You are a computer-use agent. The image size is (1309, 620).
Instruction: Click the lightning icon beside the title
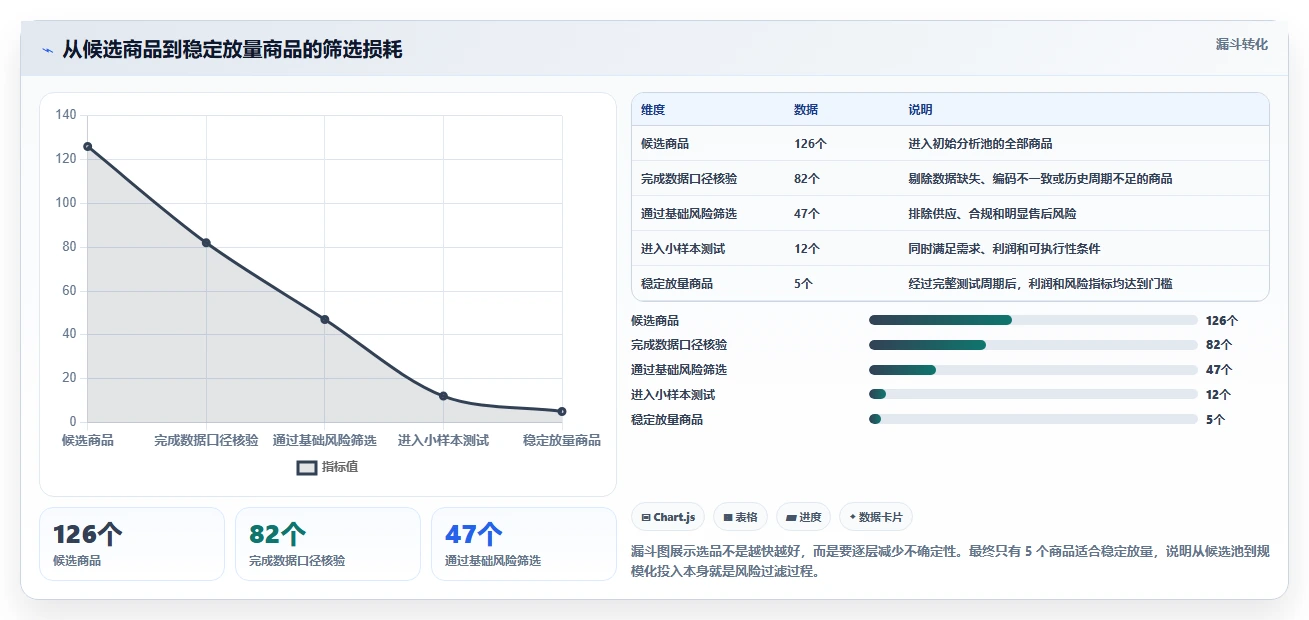pyautogui.click(x=47, y=50)
